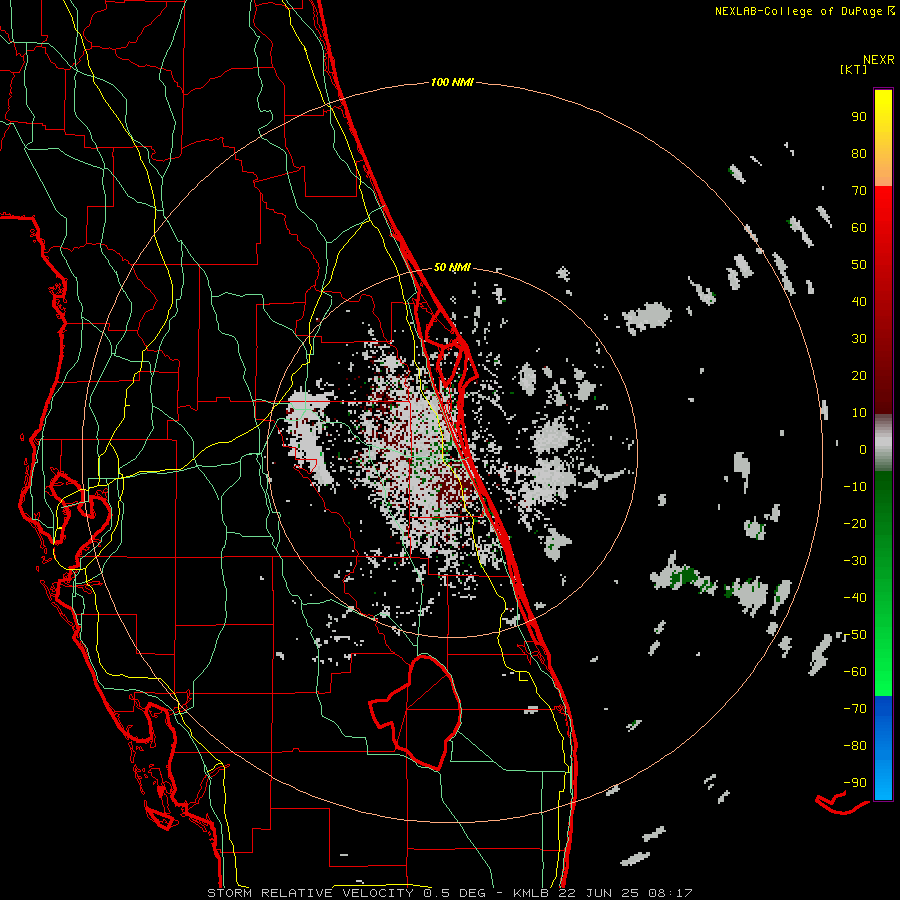The height and width of the screenshot is (900, 900).
Task: Click the 40 value on the velocity scale
Action: (859, 301)
